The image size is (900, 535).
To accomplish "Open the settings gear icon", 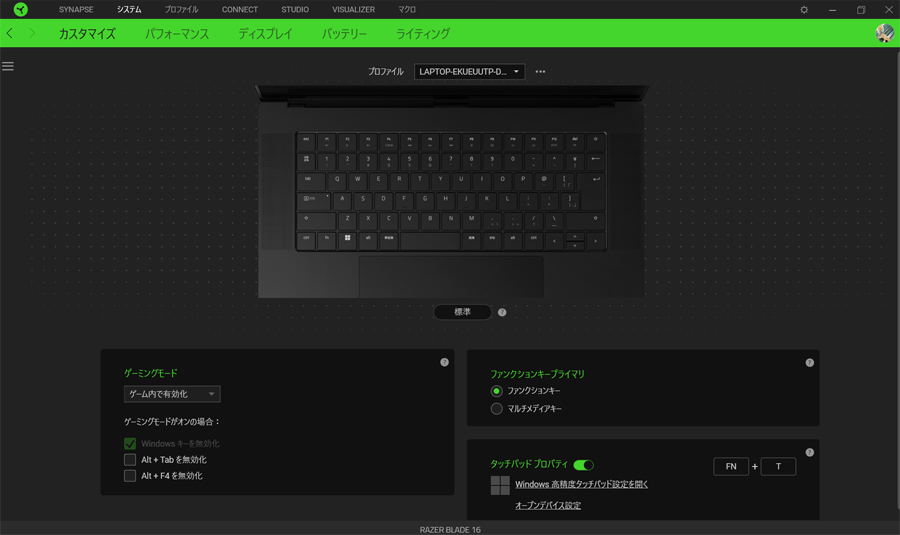I will pos(804,10).
